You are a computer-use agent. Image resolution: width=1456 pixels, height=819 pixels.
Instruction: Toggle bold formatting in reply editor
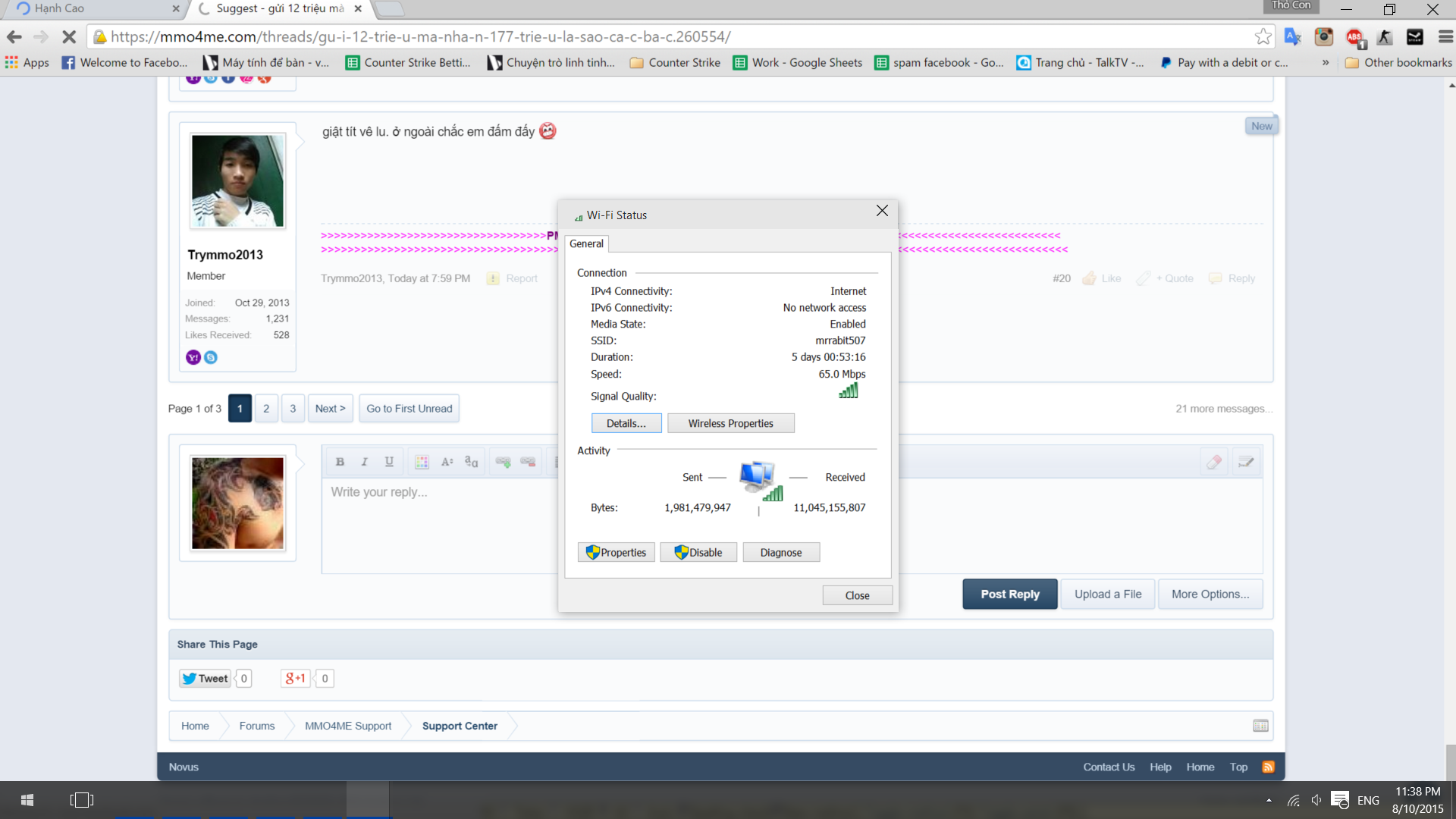coord(340,462)
